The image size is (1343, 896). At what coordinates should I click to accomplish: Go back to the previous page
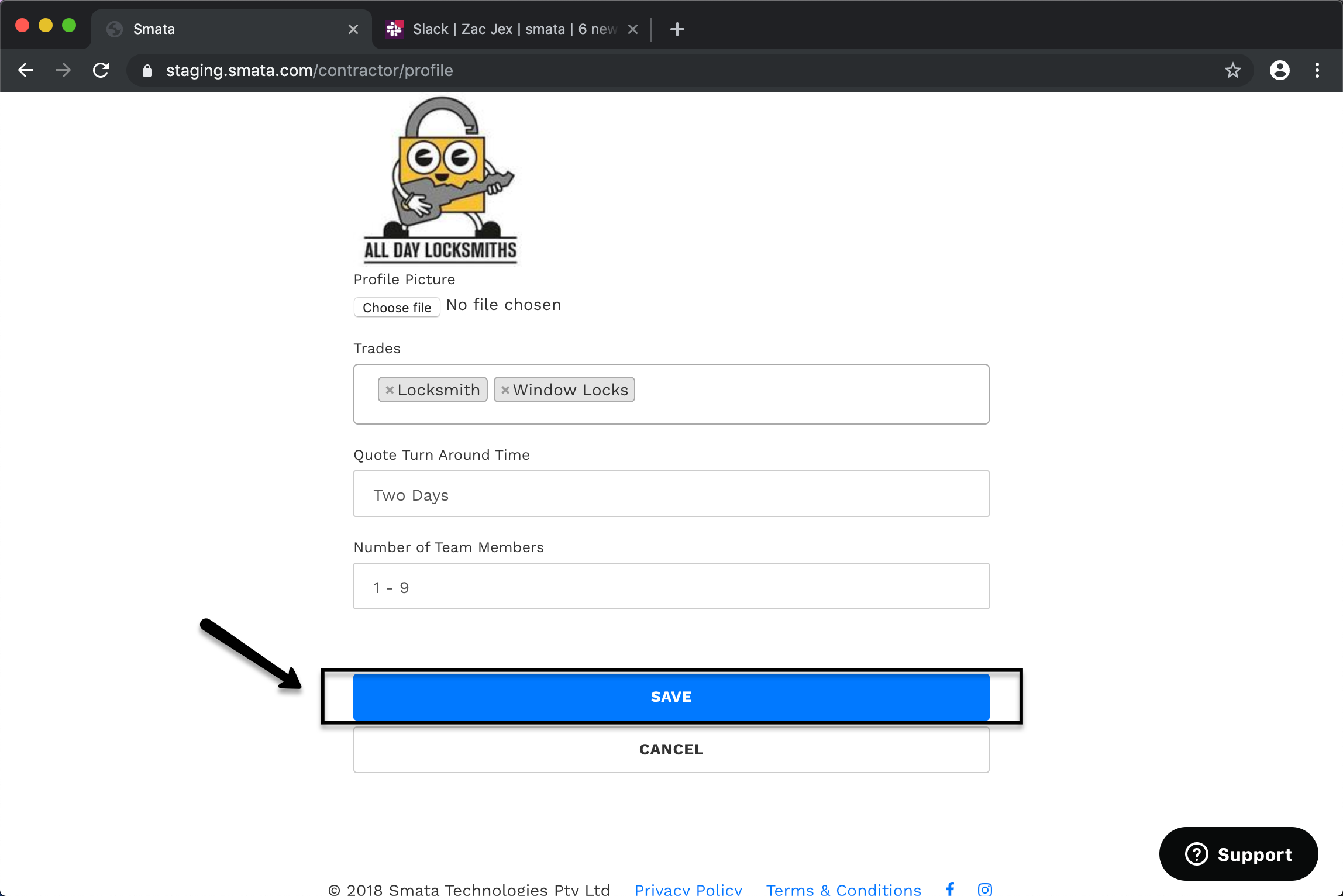click(x=26, y=70)
